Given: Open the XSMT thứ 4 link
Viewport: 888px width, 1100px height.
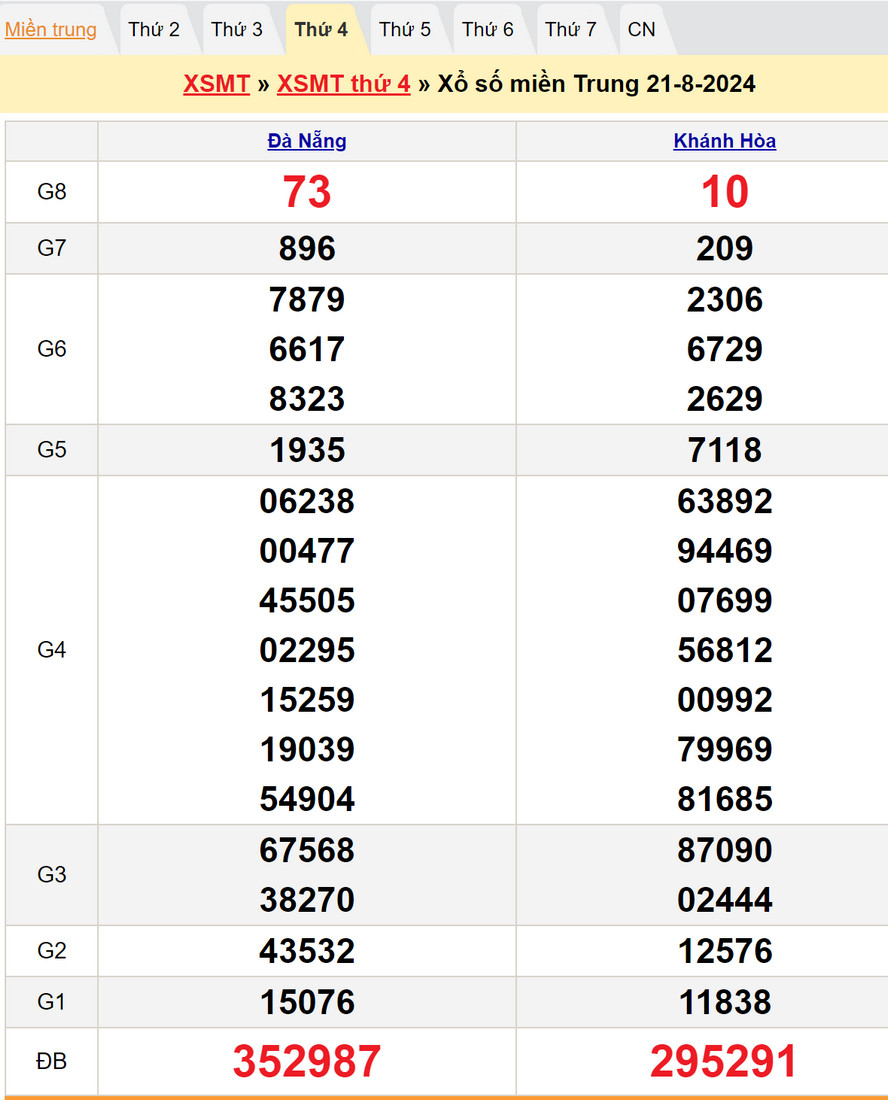Looking at the screenshot, I should pos(344,84).
